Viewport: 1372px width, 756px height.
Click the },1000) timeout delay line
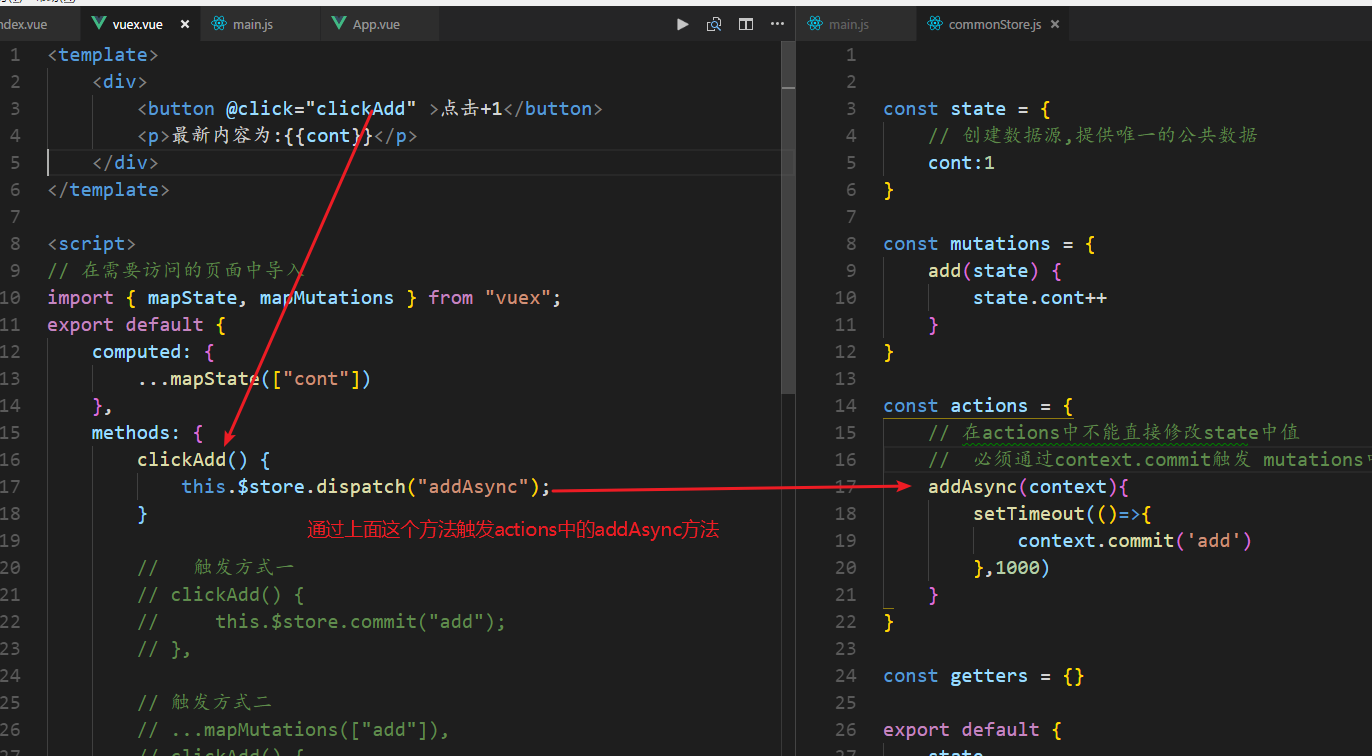click(x=1012, y=567)
